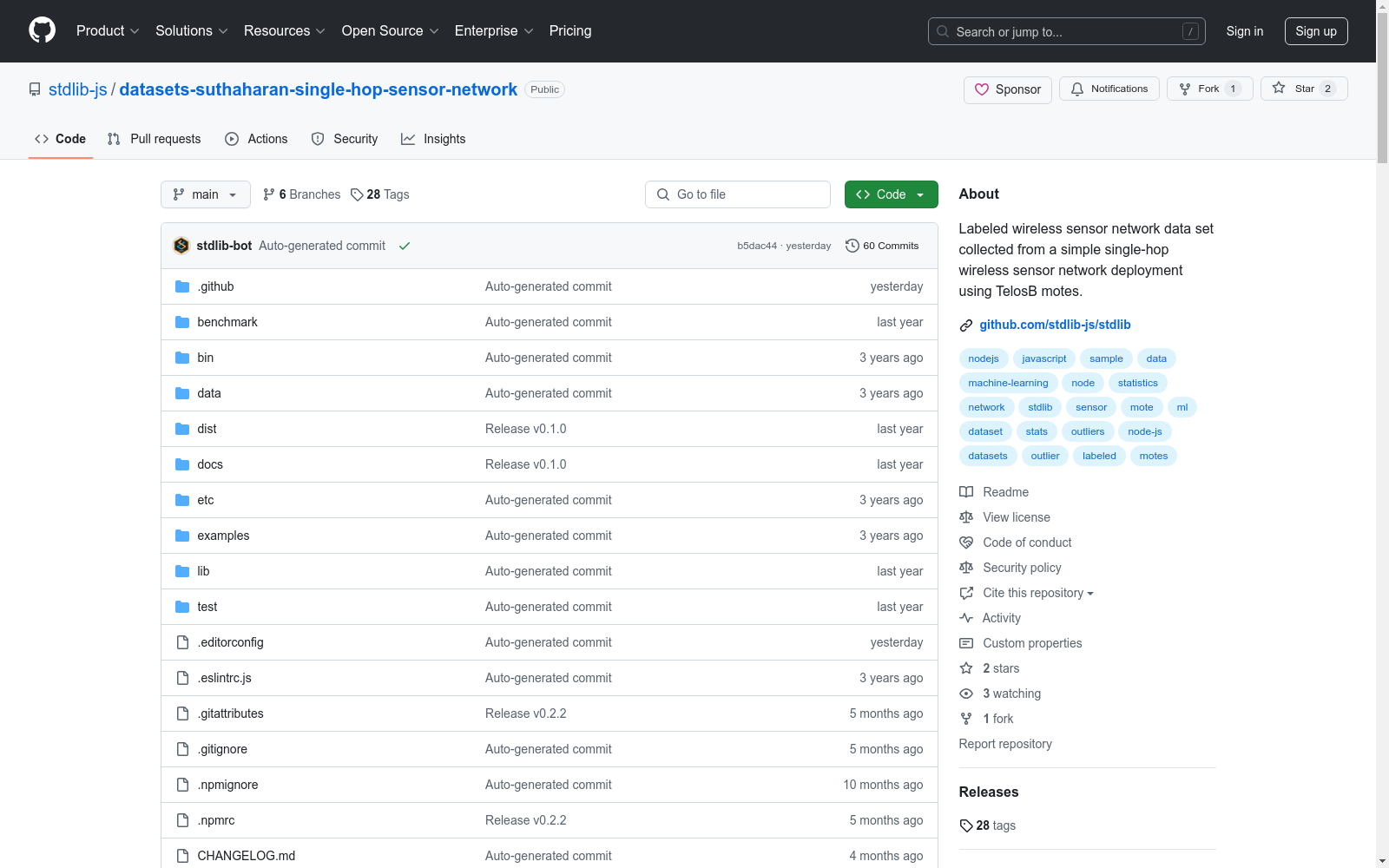1389x868 pixels.
Task: Click the .github folder icon
Action: [182, 286]
